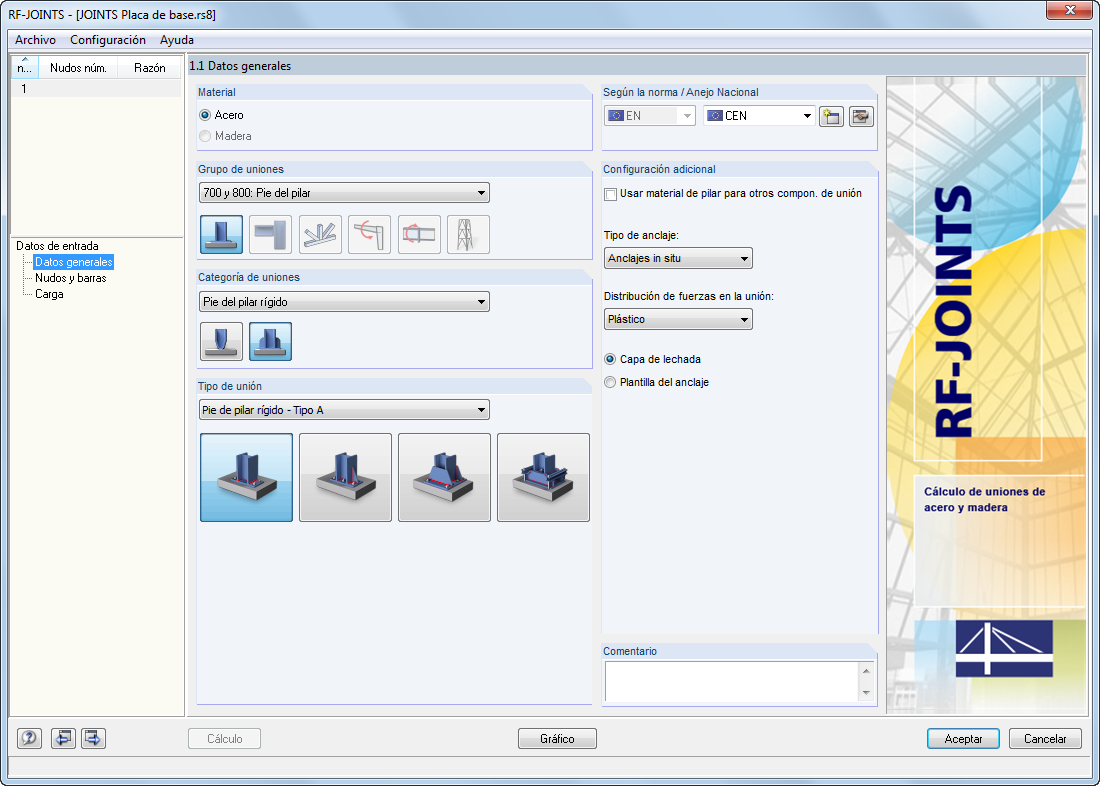Go to the previous input window icon

(x=63, y=738)
